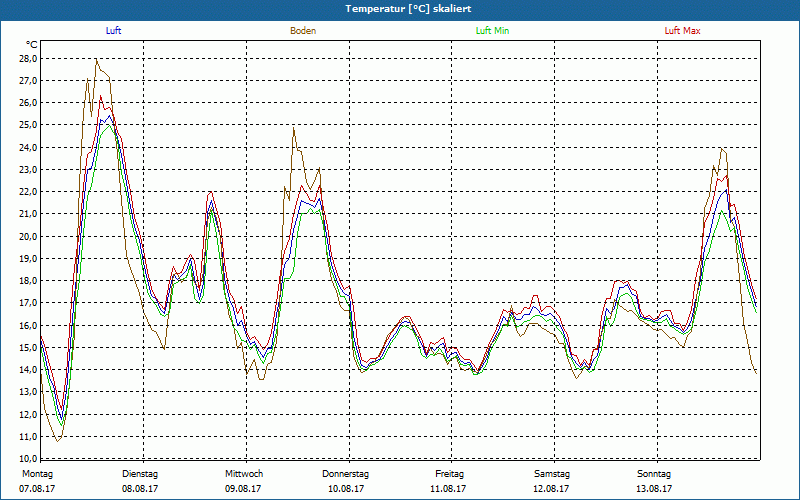Click the 'Samstag' day label

pos(552,474)
